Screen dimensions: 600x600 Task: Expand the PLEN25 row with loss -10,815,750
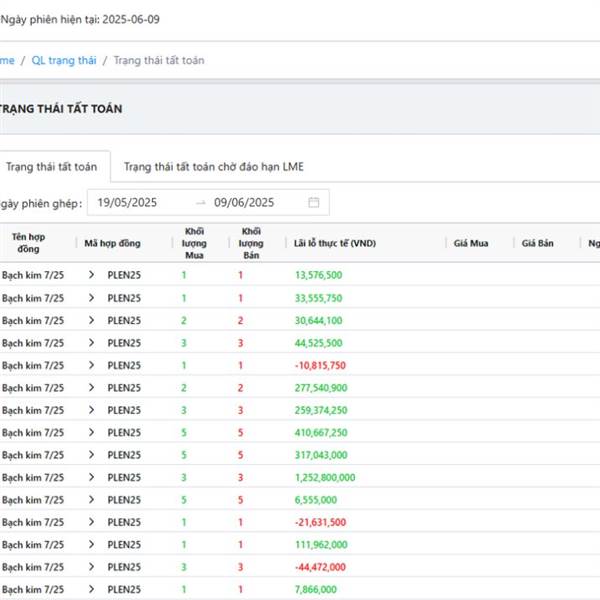pyautogui.click(x=91, y=365)
